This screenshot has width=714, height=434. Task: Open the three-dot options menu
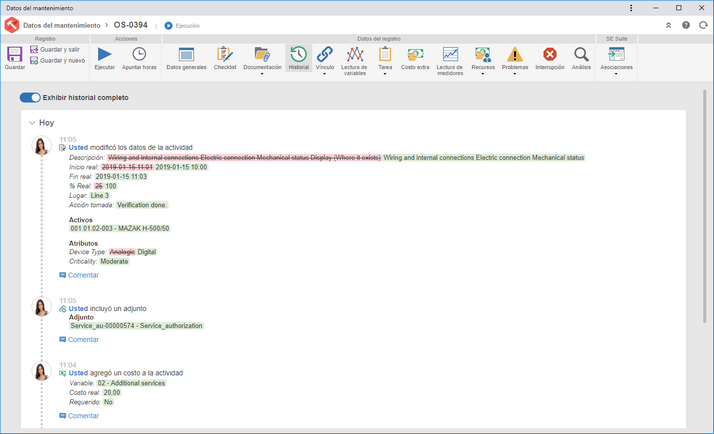[x=631, y=8]
